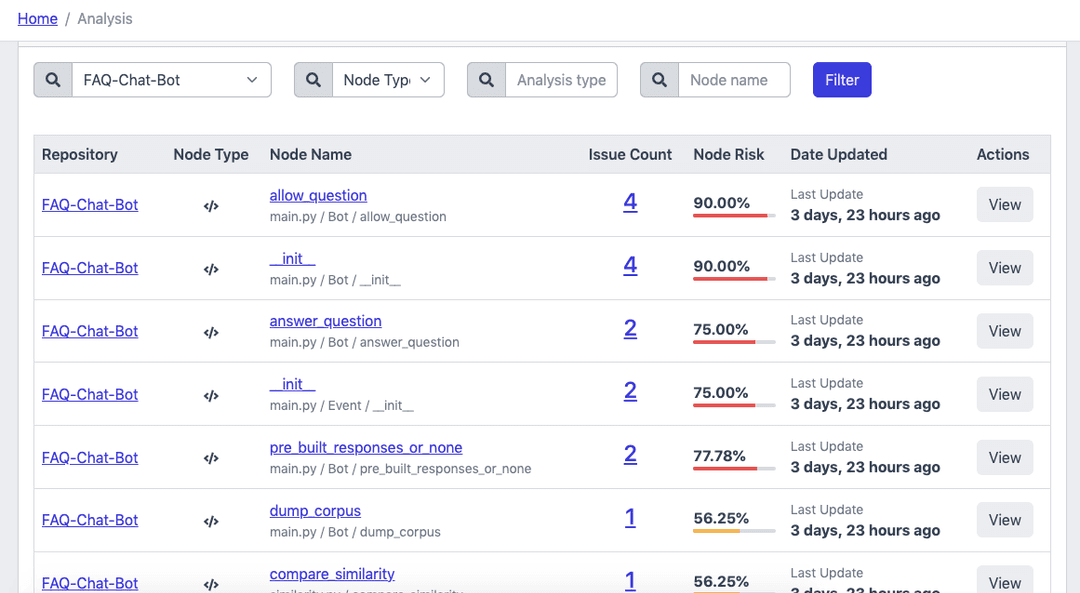Open the FAQ-Chat-Bot repository dropdown

[x=171, y=80]
